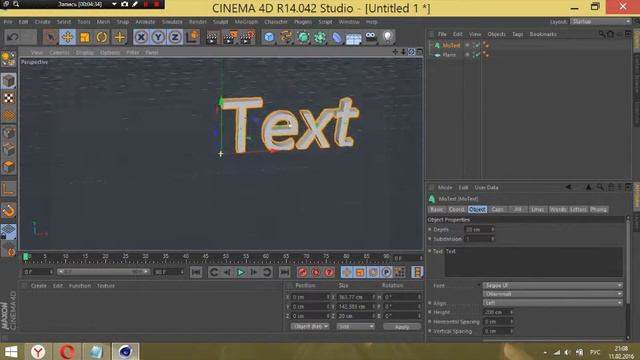Add Cube primitive object
640x360 pixels.
pos(269,38)
